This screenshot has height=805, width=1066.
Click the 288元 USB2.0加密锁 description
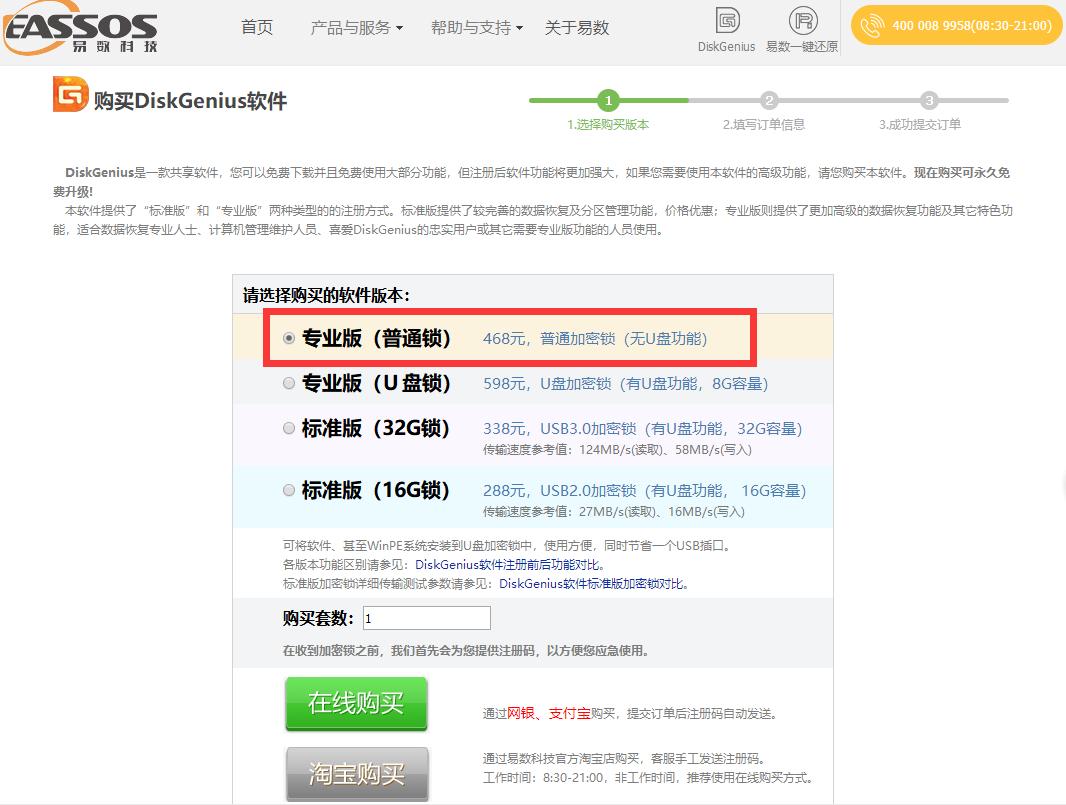pos(644,490)
